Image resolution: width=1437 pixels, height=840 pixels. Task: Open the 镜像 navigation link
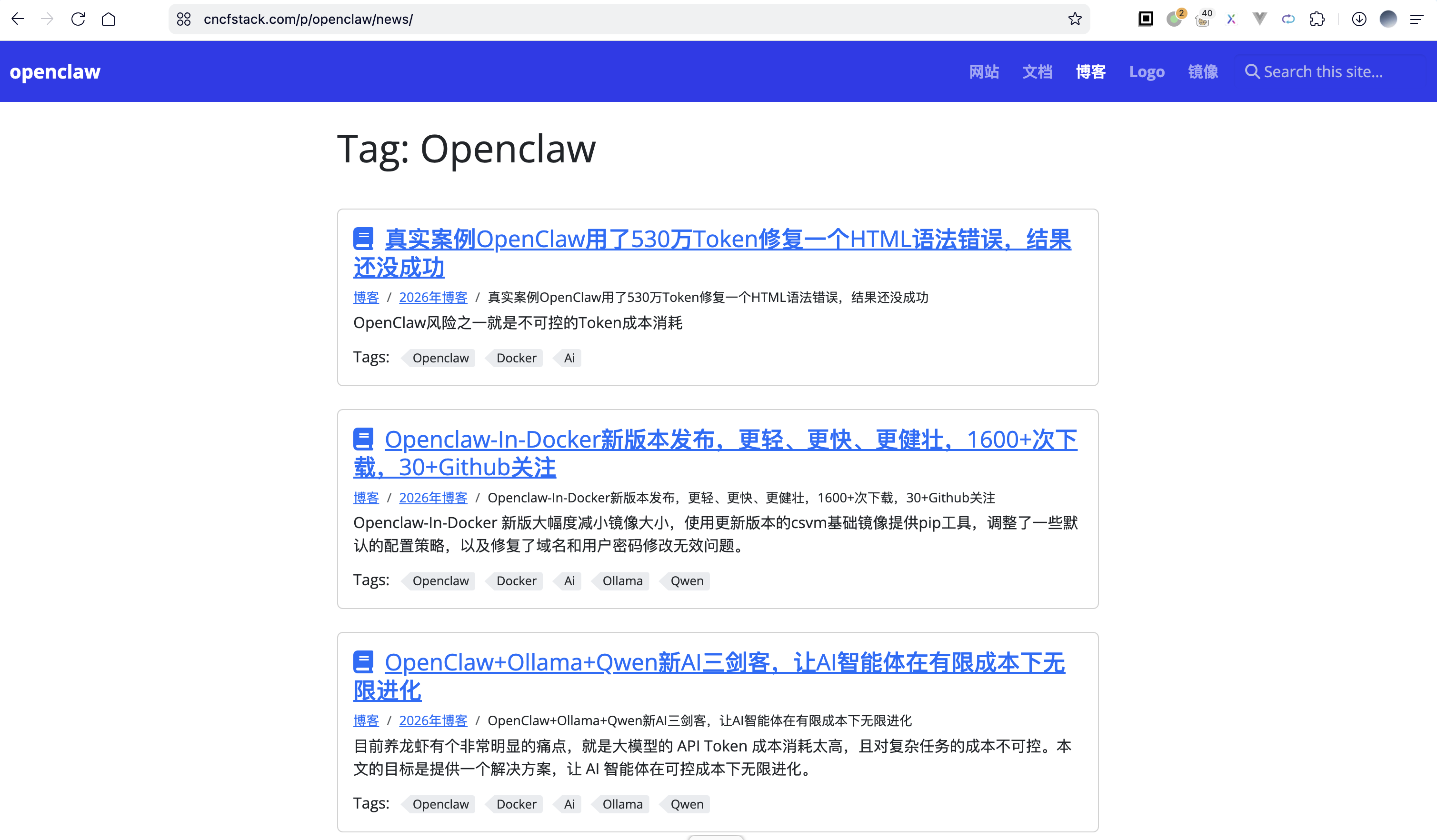click(x=1203, y=72)
